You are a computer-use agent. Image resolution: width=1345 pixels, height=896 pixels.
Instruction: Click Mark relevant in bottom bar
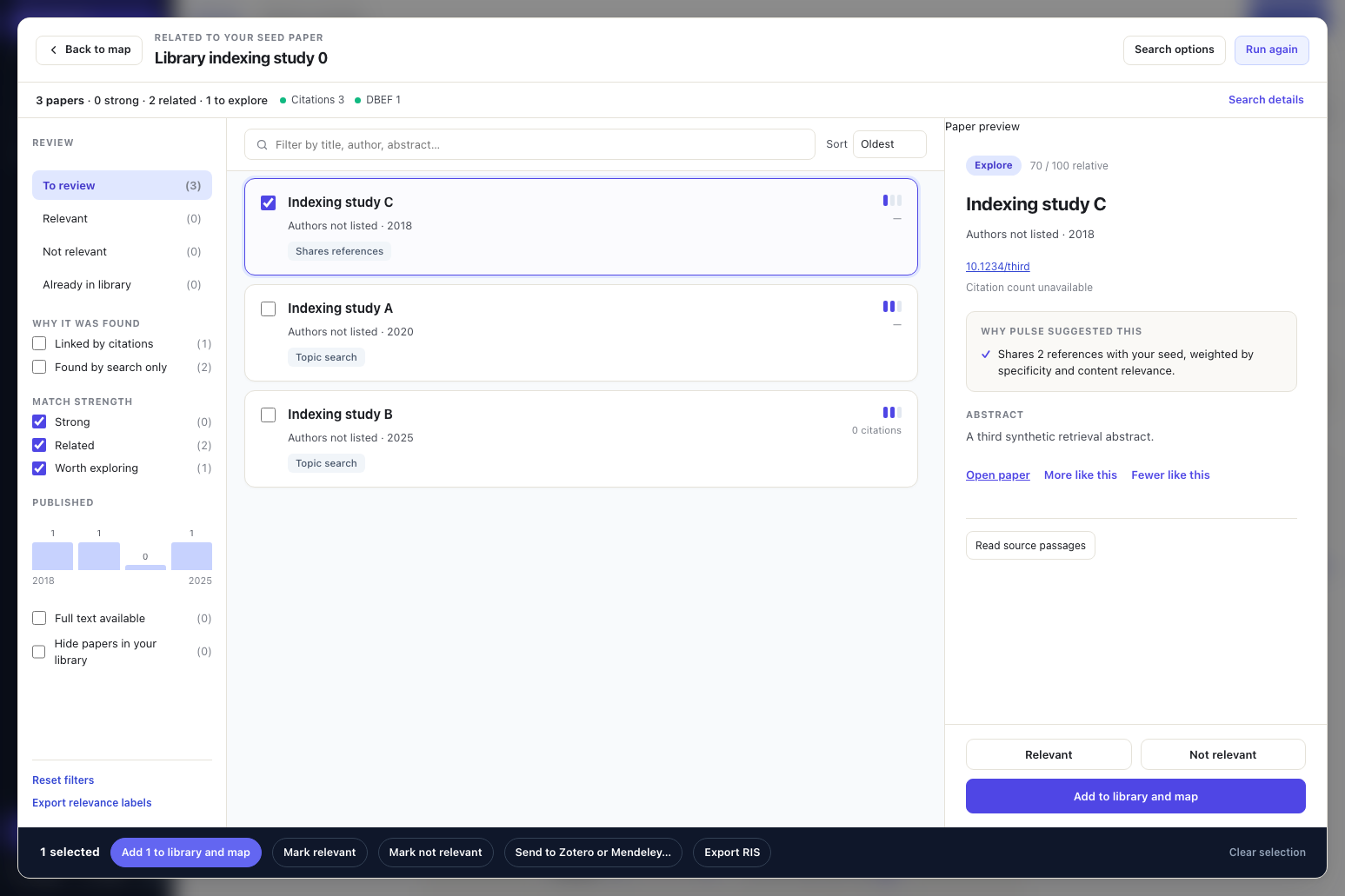coord(319,853)
